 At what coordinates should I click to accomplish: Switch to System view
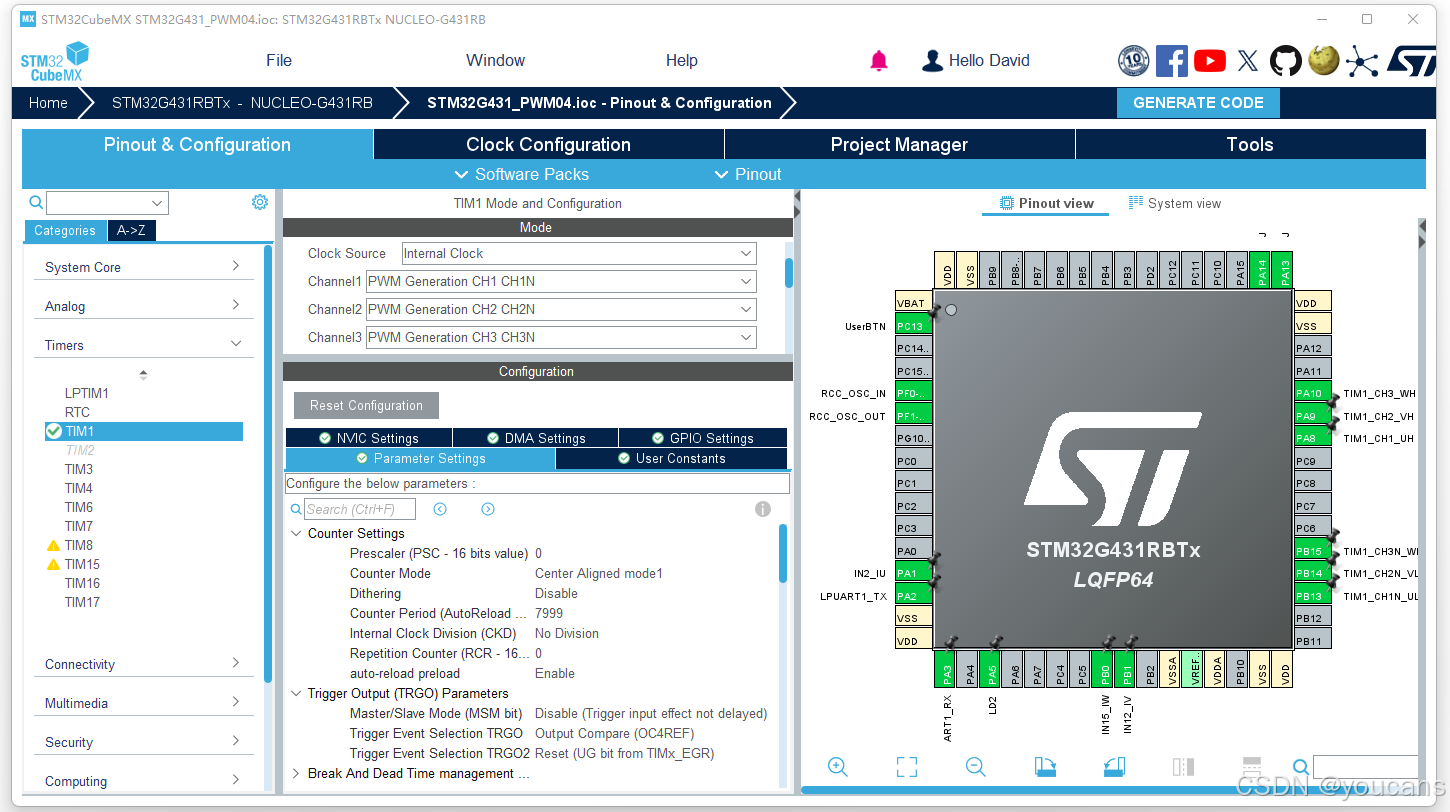[1175, 203]
